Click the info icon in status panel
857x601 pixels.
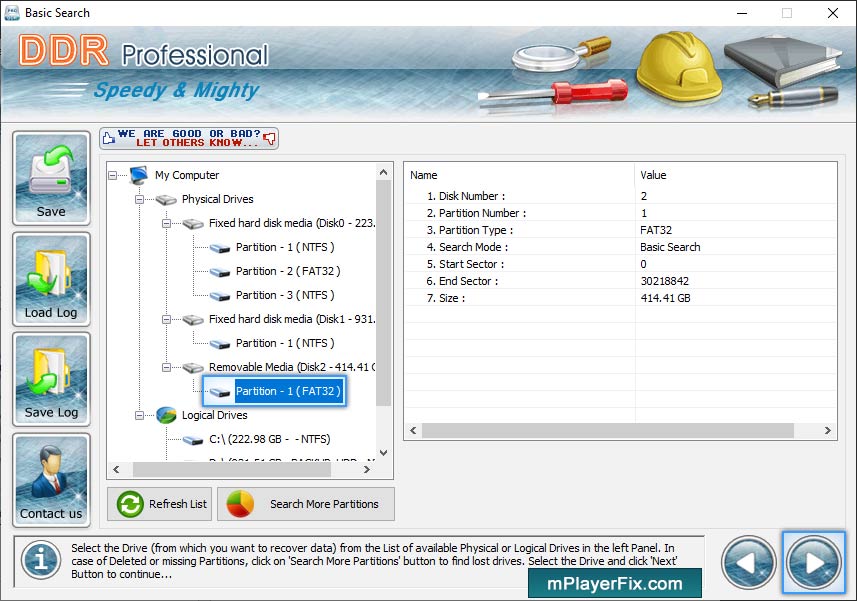pos(41,561)
